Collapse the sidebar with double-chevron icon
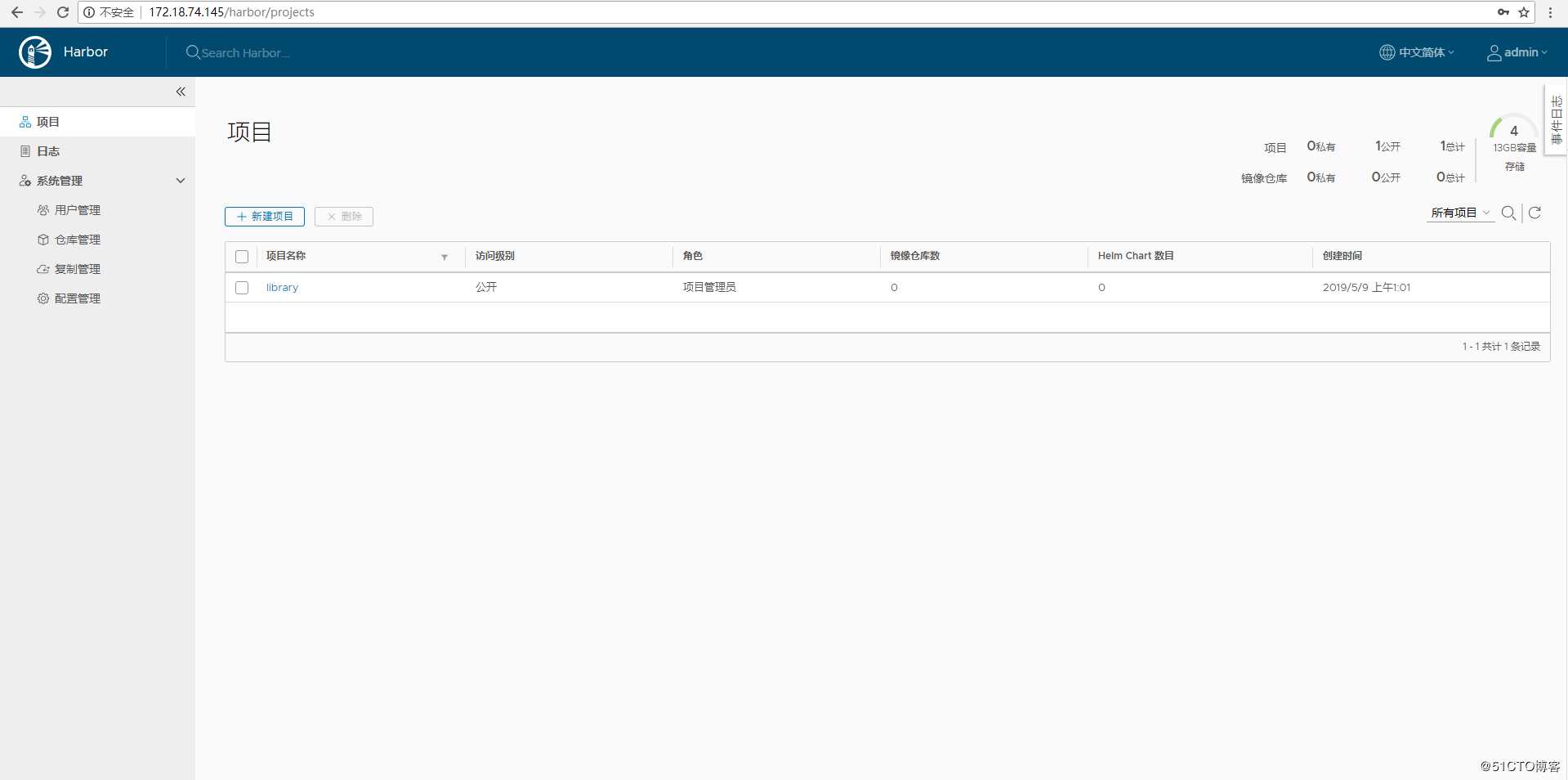 (x=181, y=92)
